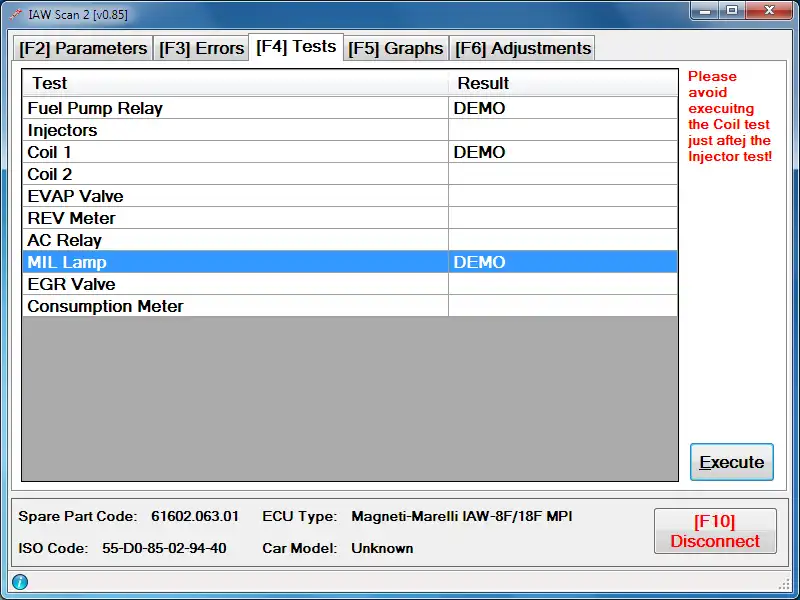The image size is (800, 600).
Task: Select the AC Relay test row
Action: pyautogui.click(x=350, y=240)
